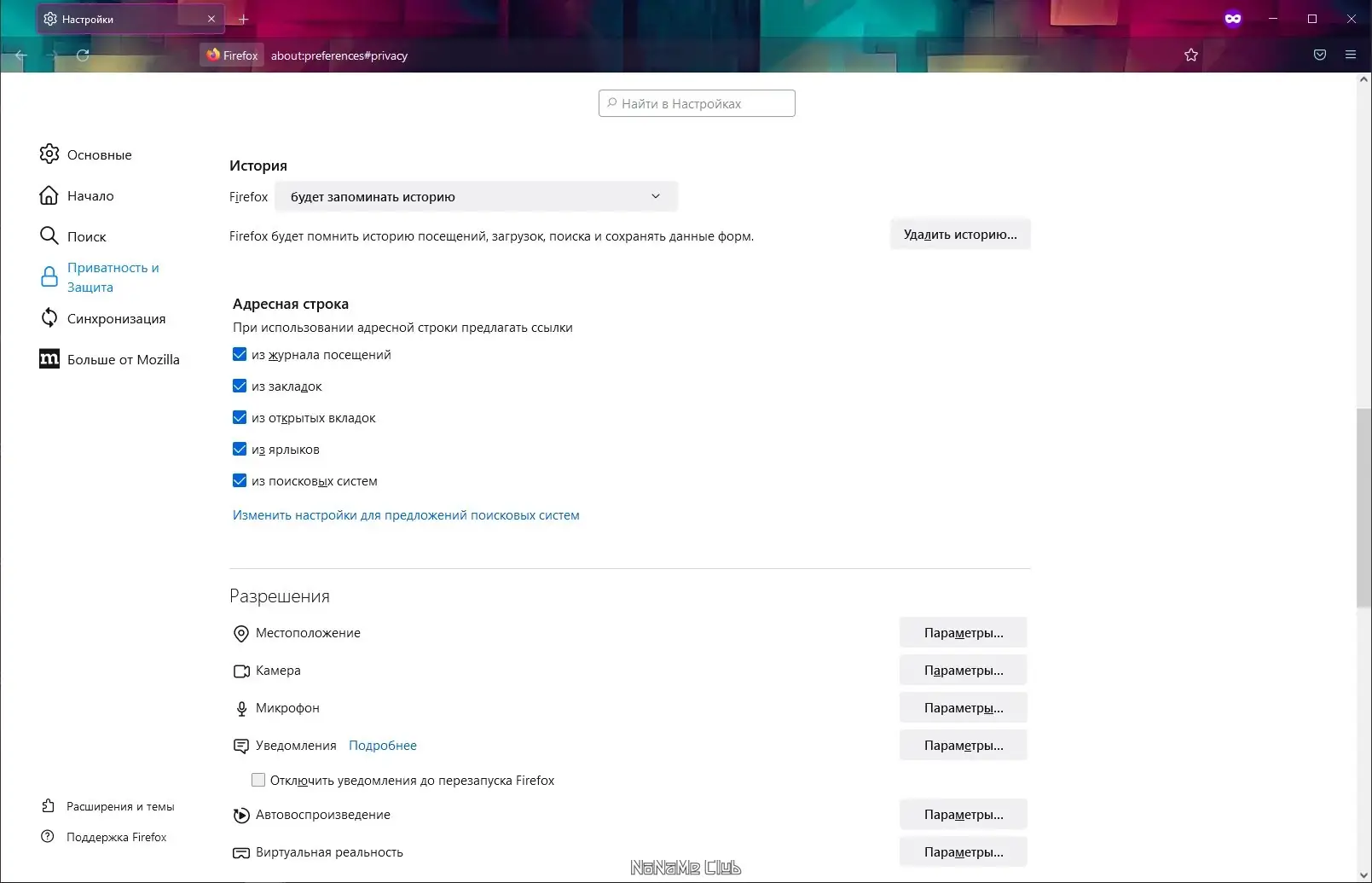The image size is (1372, 883).
Task: Close the Настройки tab
Action: point(211,19)
